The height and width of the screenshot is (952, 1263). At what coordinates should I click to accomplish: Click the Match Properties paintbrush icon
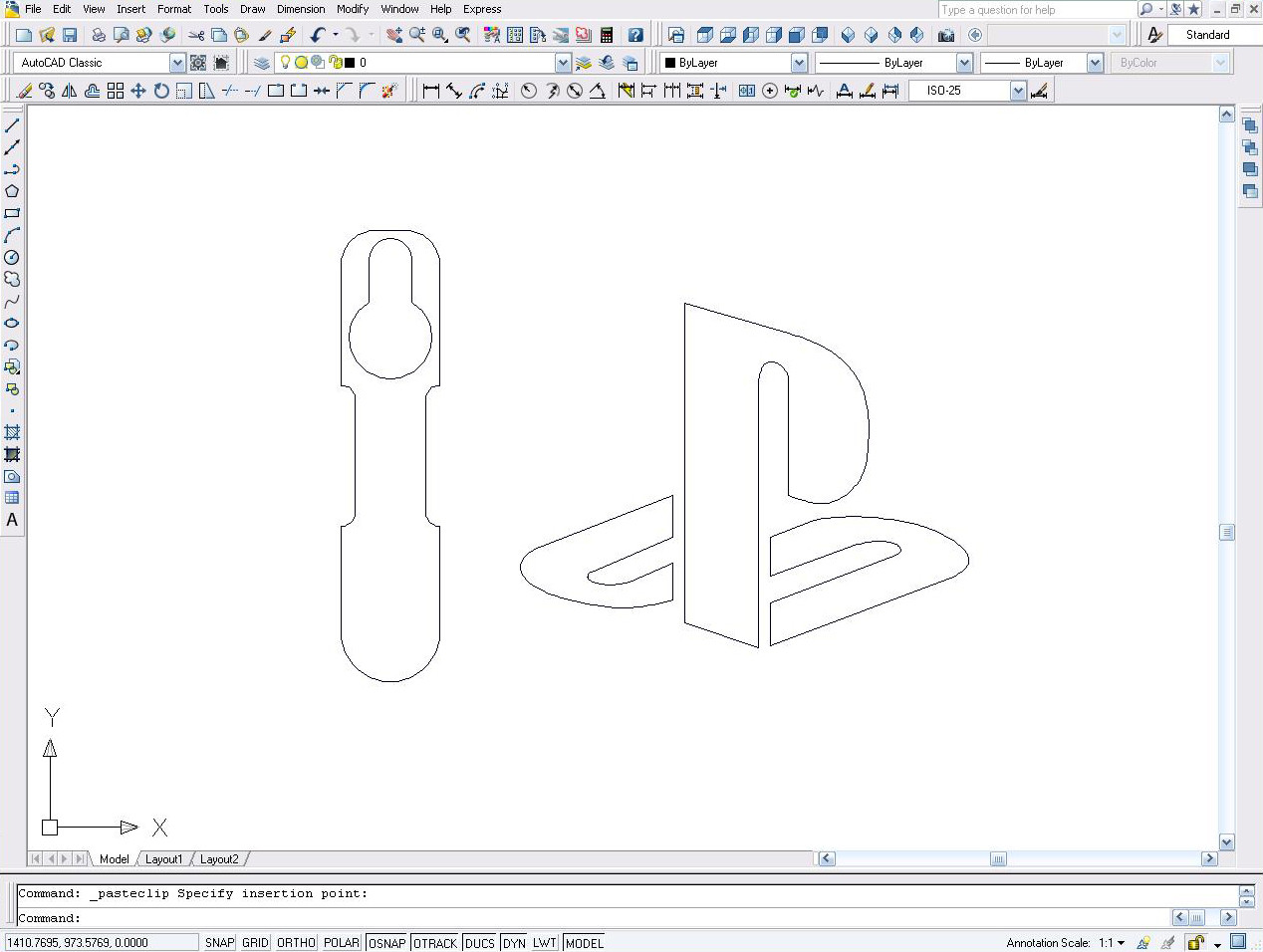point(265,35)
